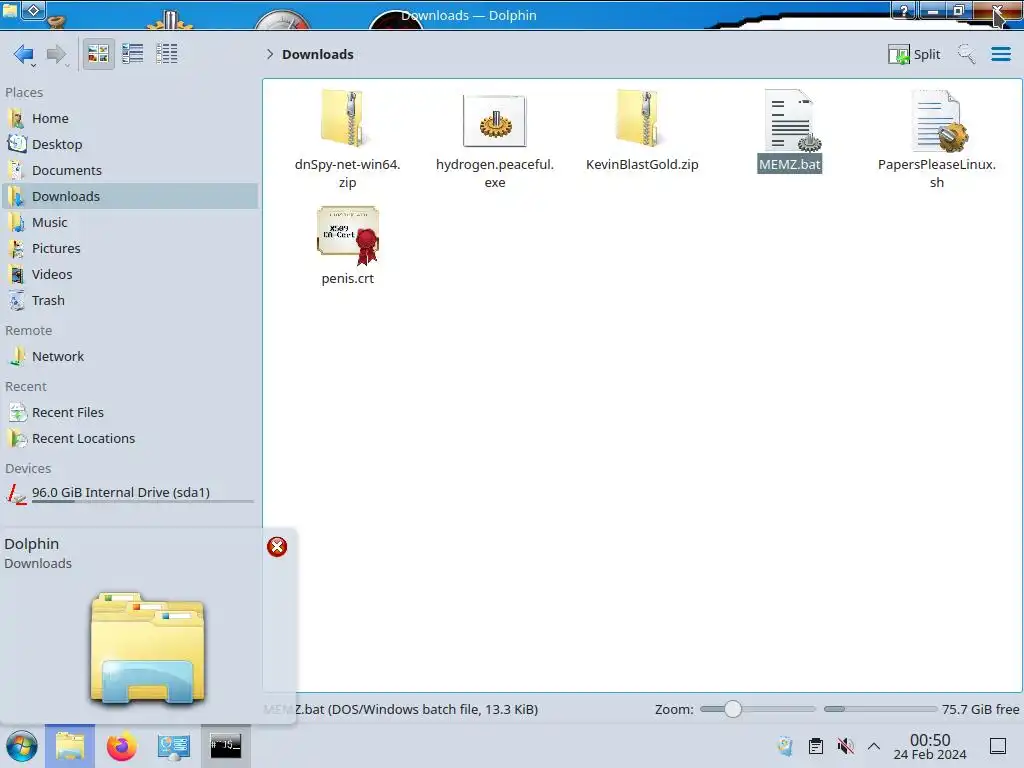Open Network under Remote
Image resolution: width=1024 pixels, height=768 pixels.
tap(130, 357)
